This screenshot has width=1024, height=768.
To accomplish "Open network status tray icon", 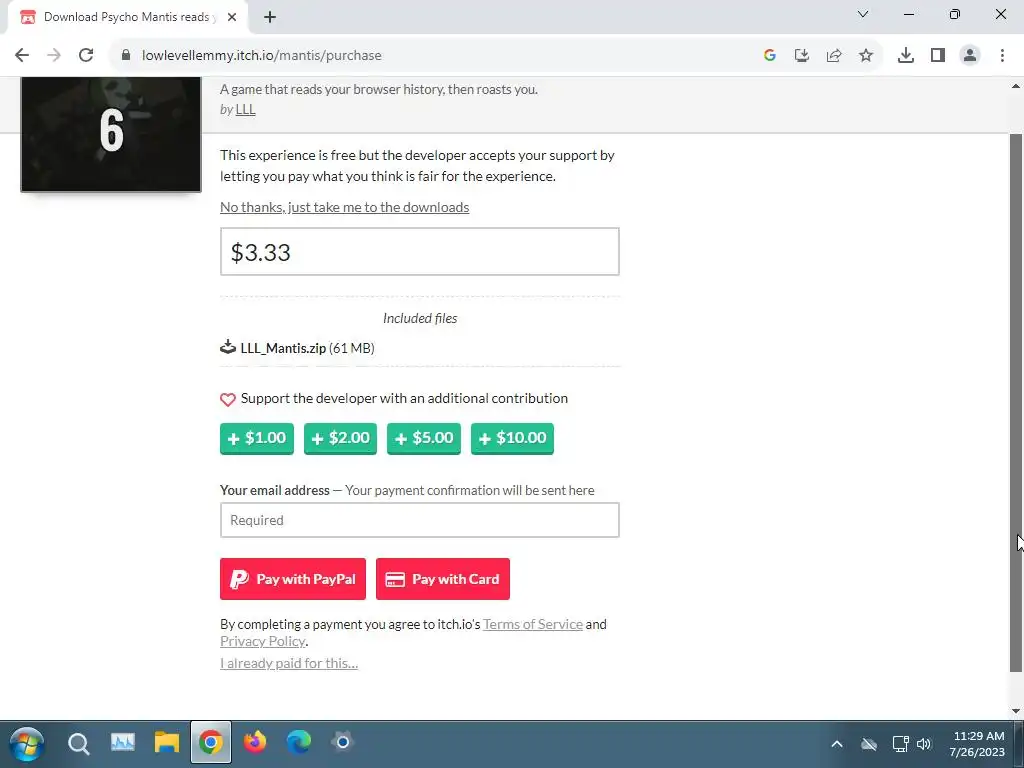I will 900,744.
